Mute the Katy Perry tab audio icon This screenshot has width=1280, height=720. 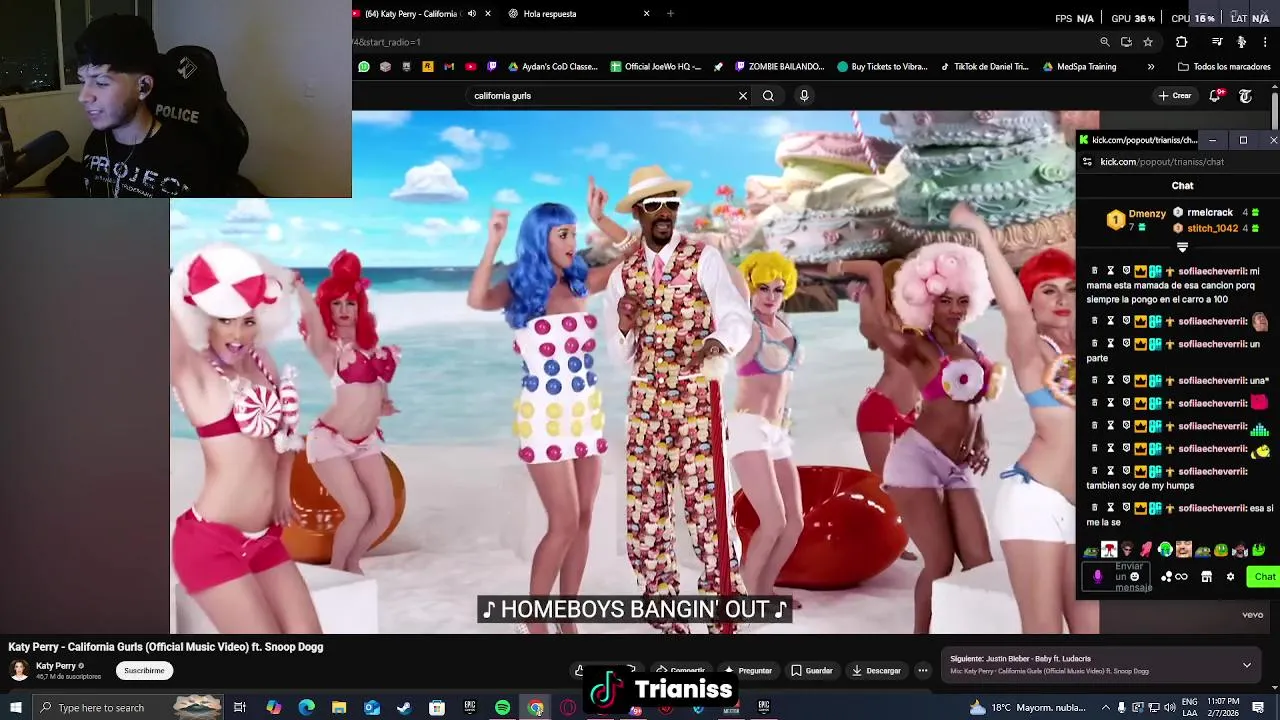(470, 14)
